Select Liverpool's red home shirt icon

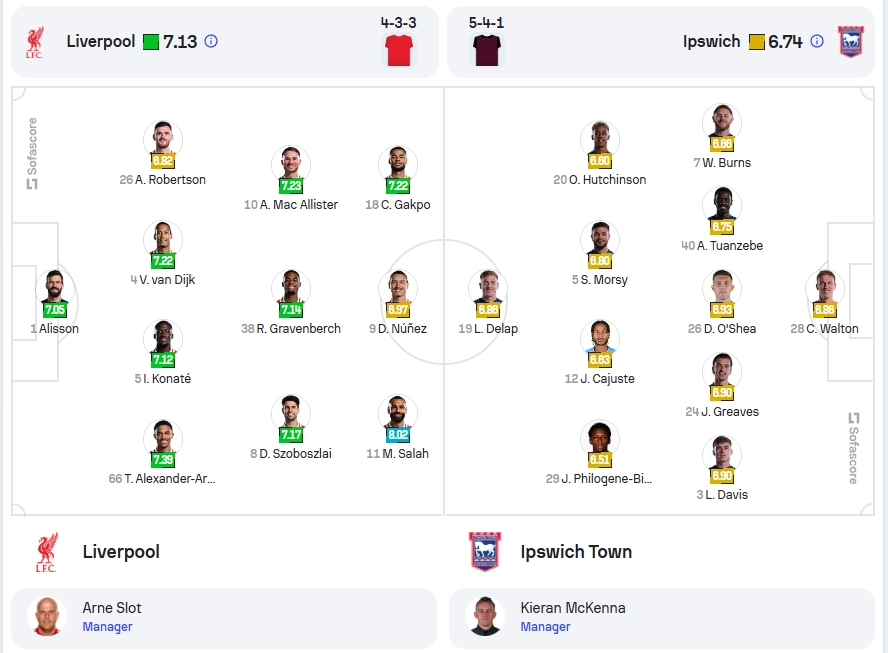(398, 50)
